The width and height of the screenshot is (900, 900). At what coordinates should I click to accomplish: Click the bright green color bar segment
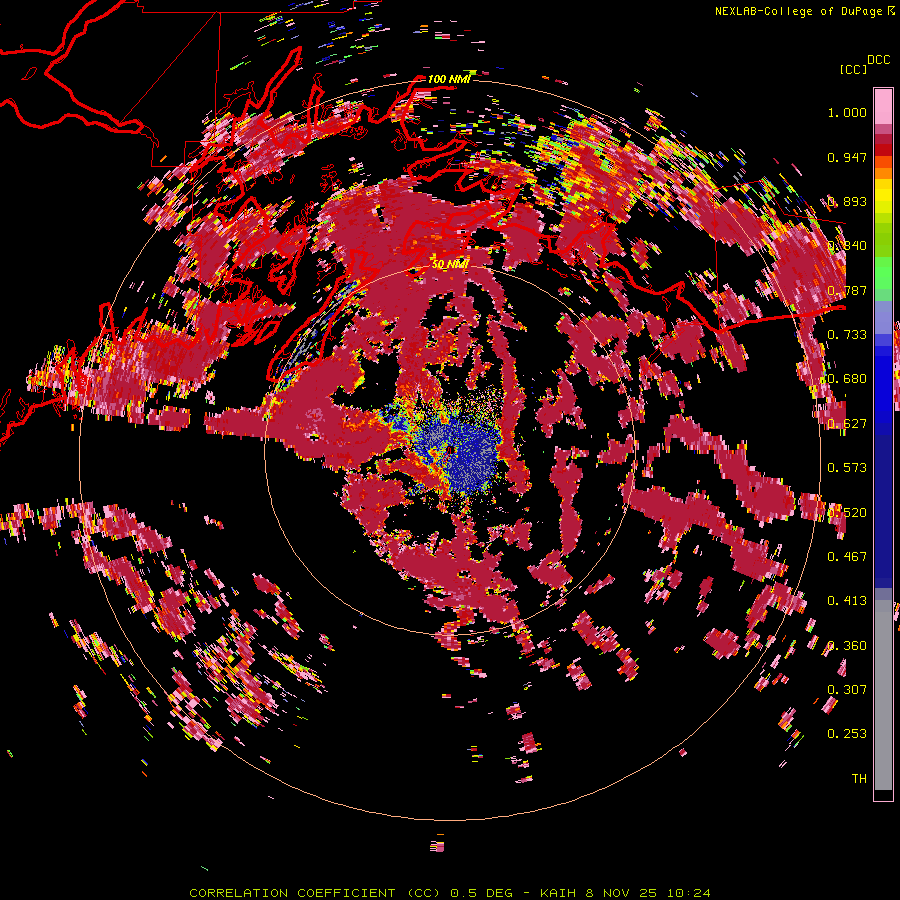(883, 273)
